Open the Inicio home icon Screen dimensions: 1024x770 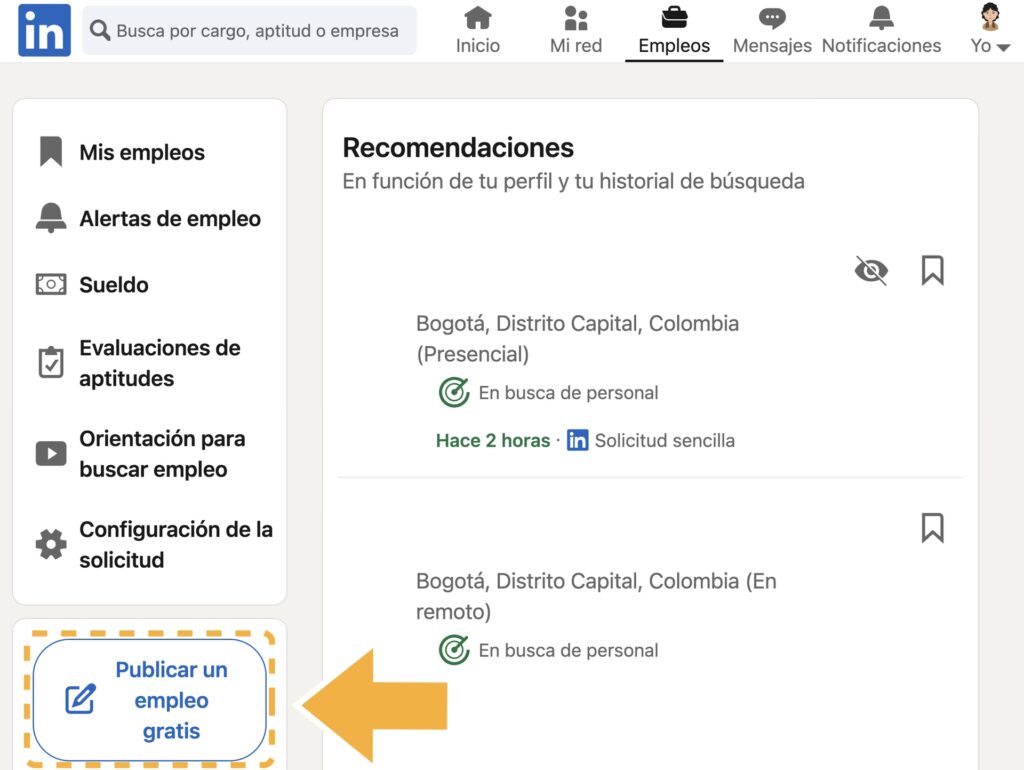point(478,18)
